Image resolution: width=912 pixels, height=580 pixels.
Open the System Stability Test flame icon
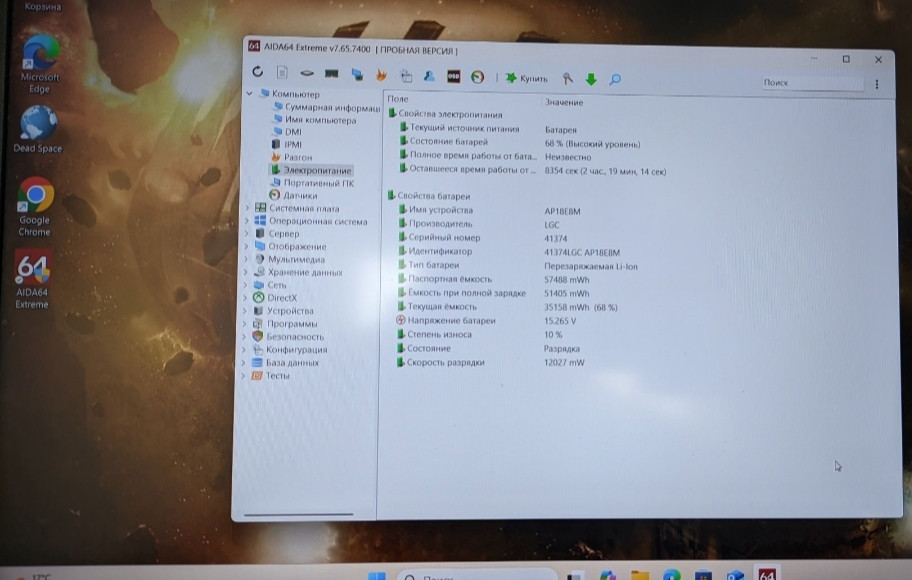pyautogui.click(x=380, y=73)
